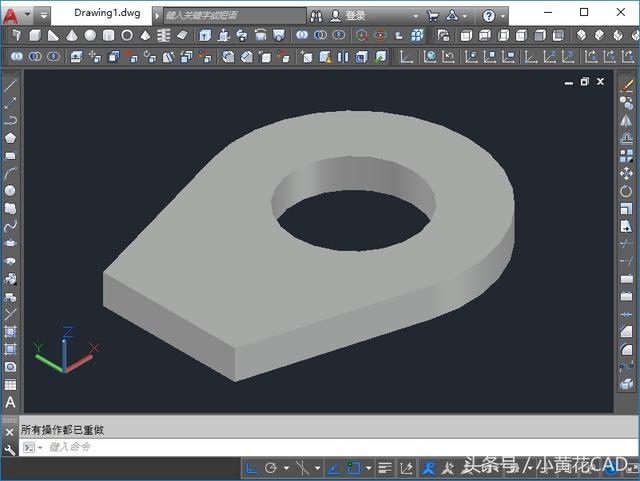Expand the Help dropdown arrow
640x481 pixels.
(x=504, y=16)
